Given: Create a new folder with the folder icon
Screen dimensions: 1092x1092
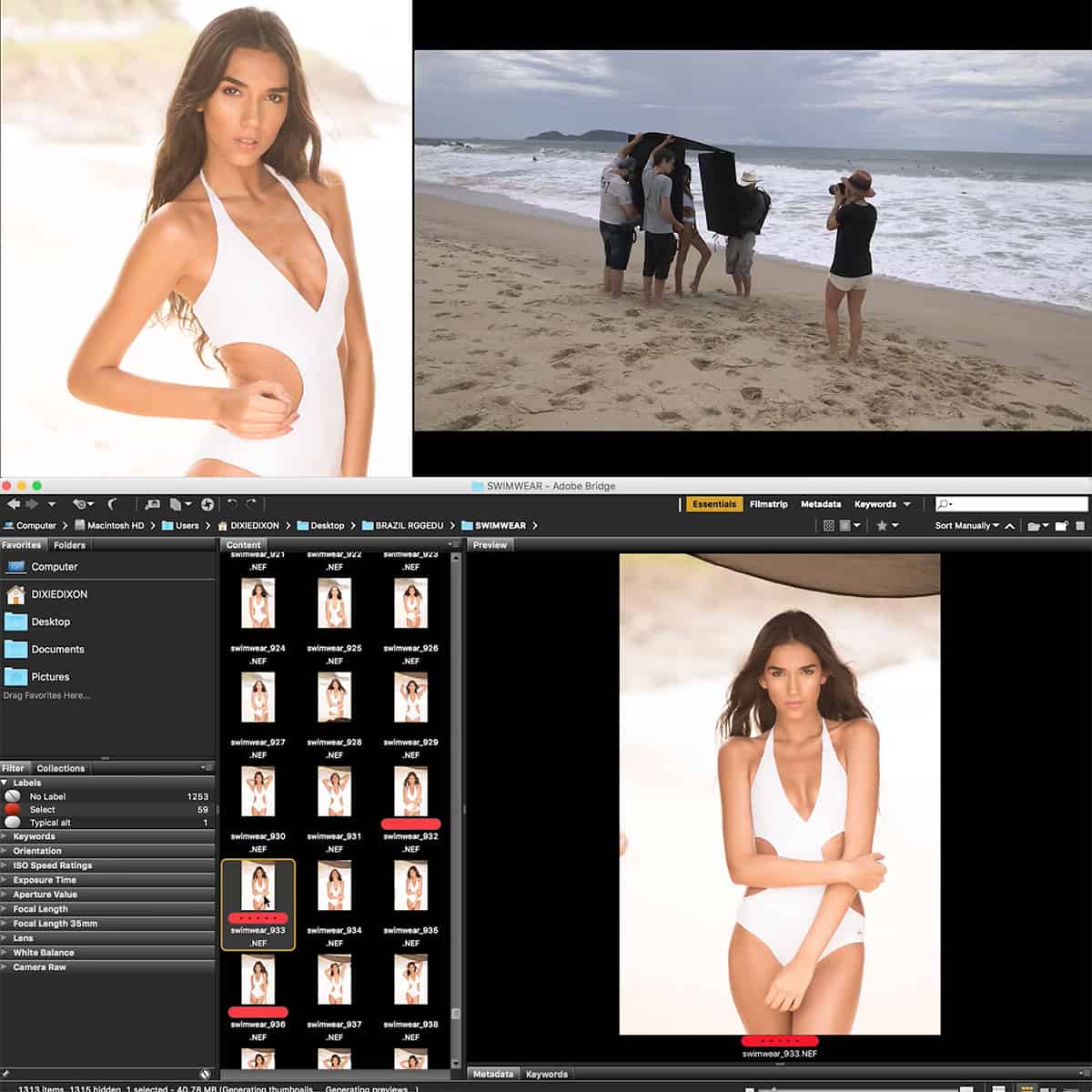Looking at the screenshot, I should pos(1060,525).
